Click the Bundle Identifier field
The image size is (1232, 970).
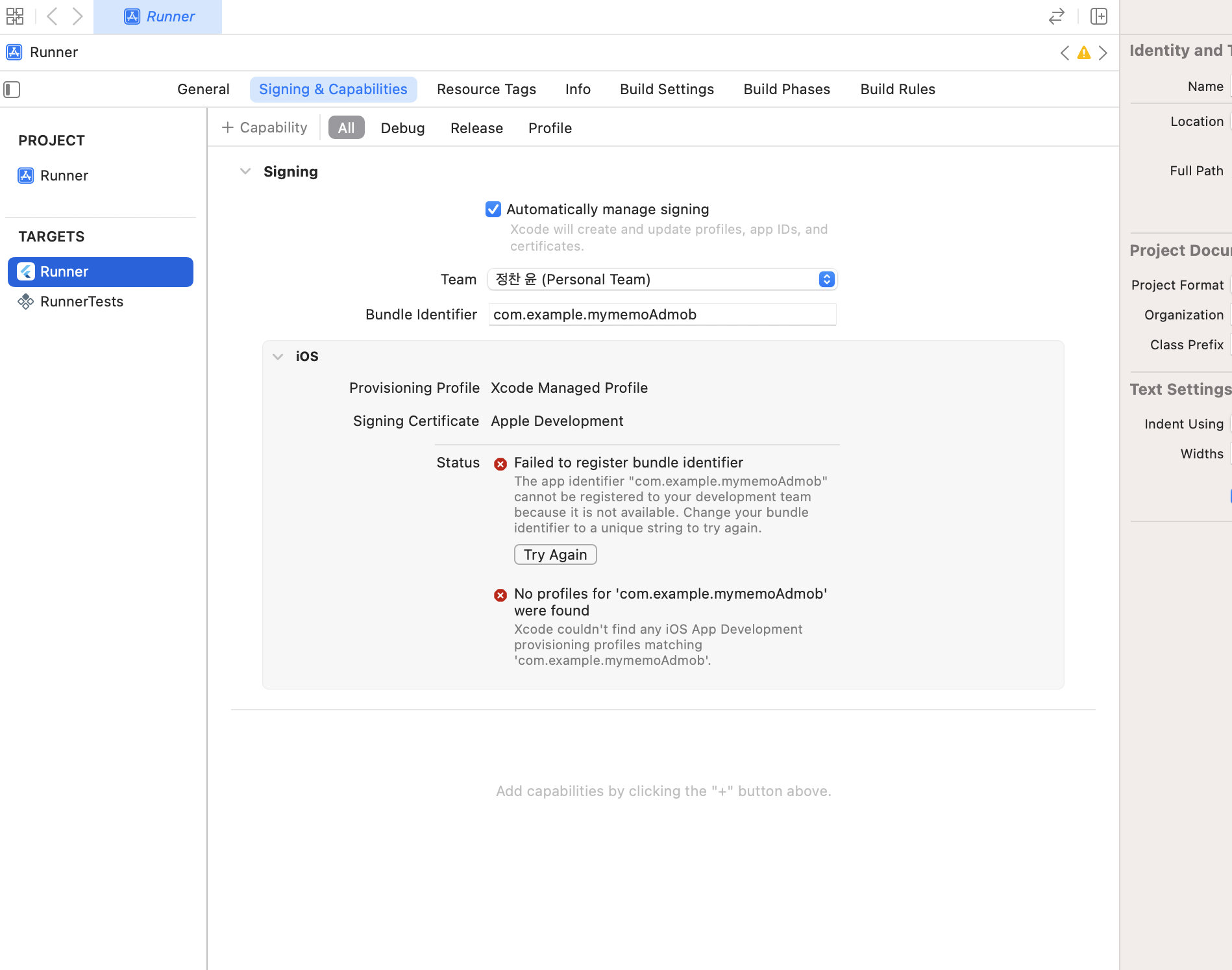click(663, 314)
